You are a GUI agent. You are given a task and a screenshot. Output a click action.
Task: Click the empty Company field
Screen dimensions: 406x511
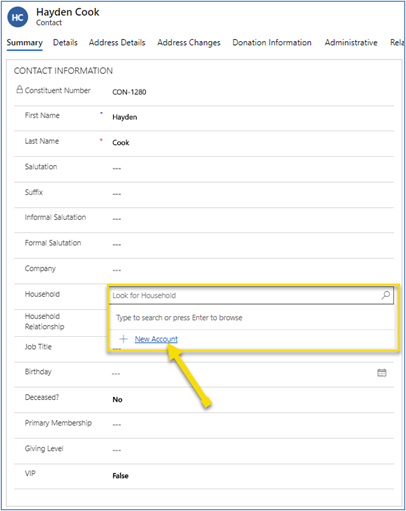point(117,270)
